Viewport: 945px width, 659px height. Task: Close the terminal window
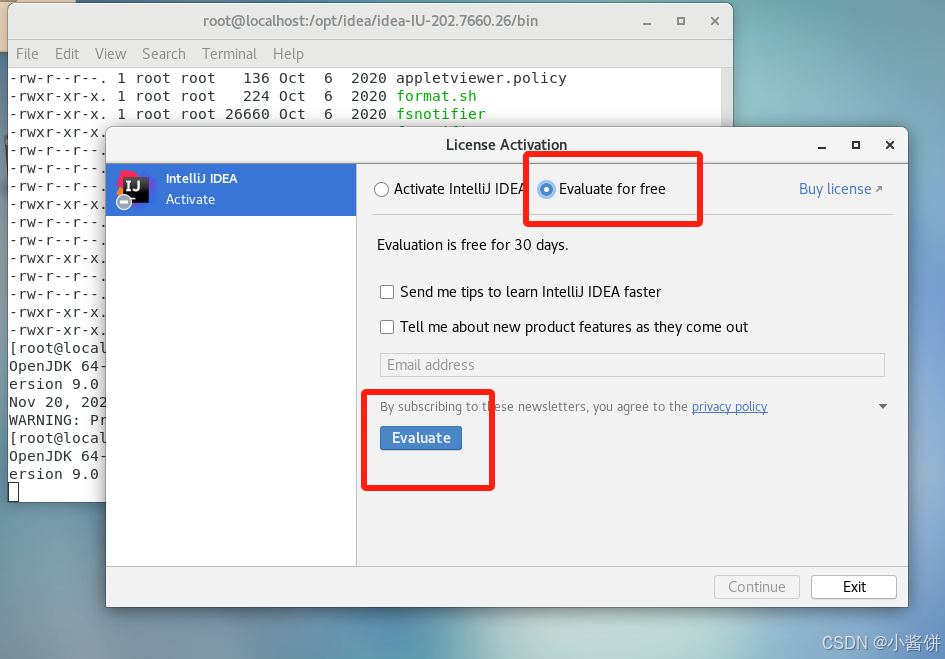point(715,22)
